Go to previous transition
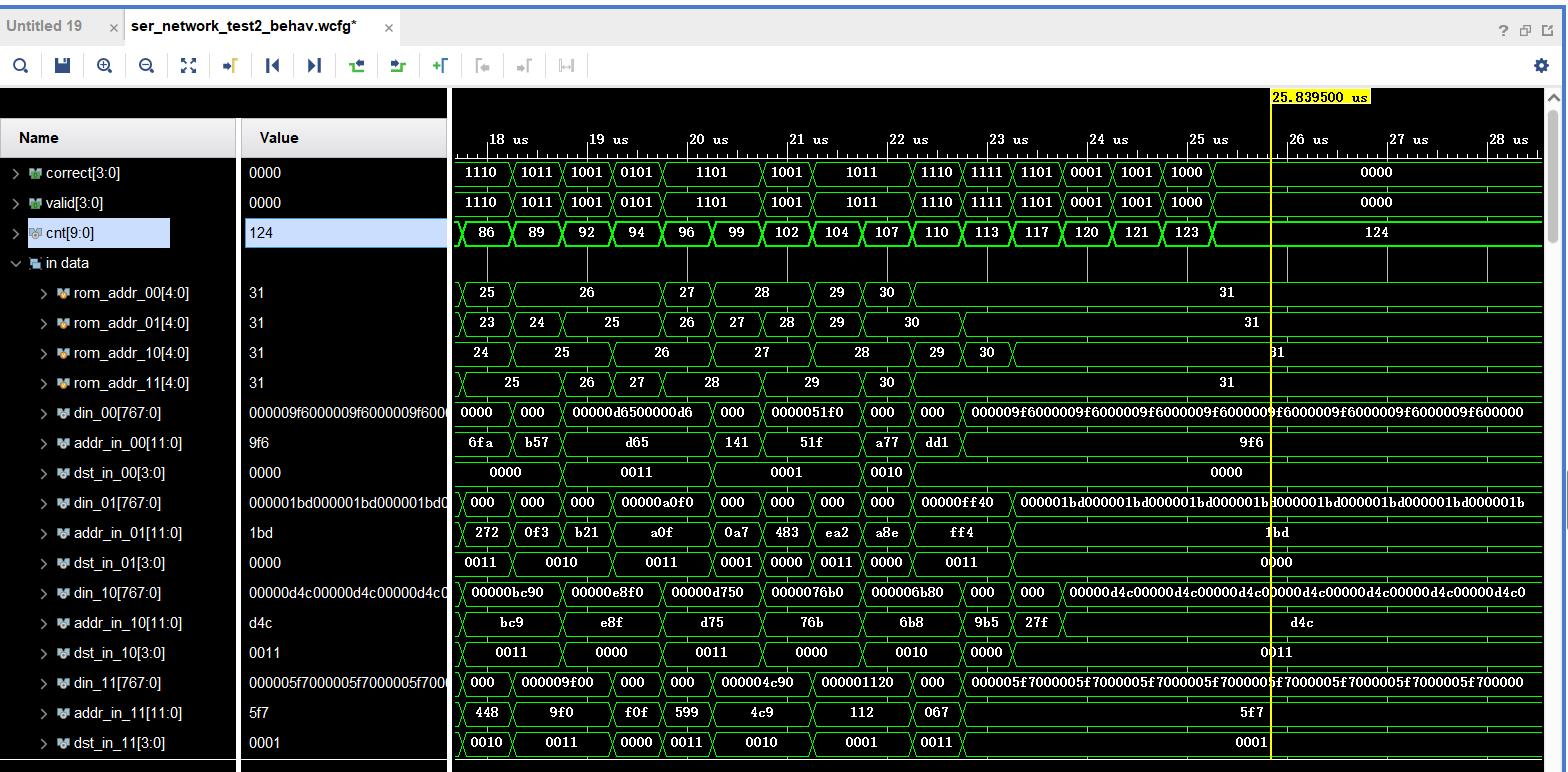1568x772 pixels. coord(356,66)
